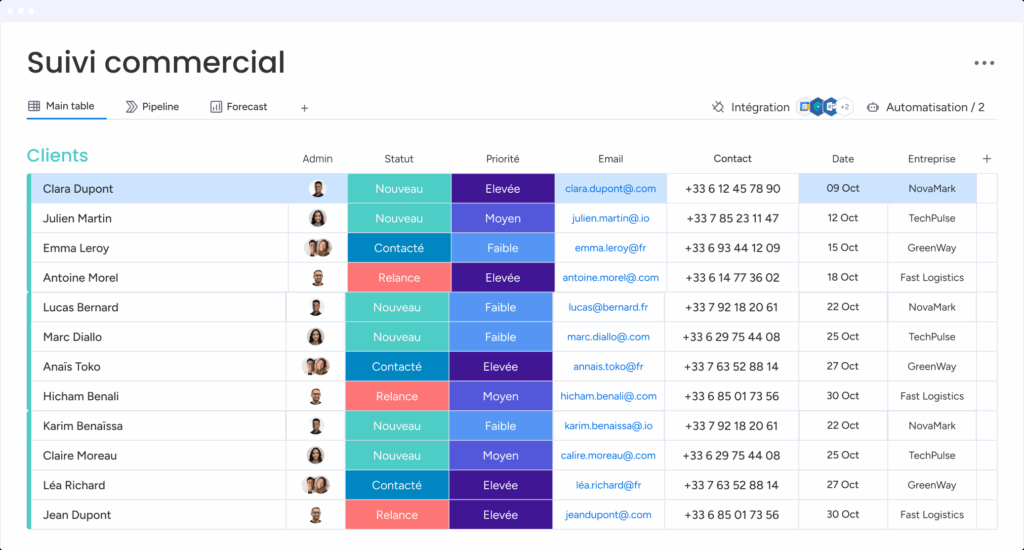Screen dimensions: 1024x550
Task: Click Karim Benaïssa's admin avatar
Action: (x=315, y=426)
